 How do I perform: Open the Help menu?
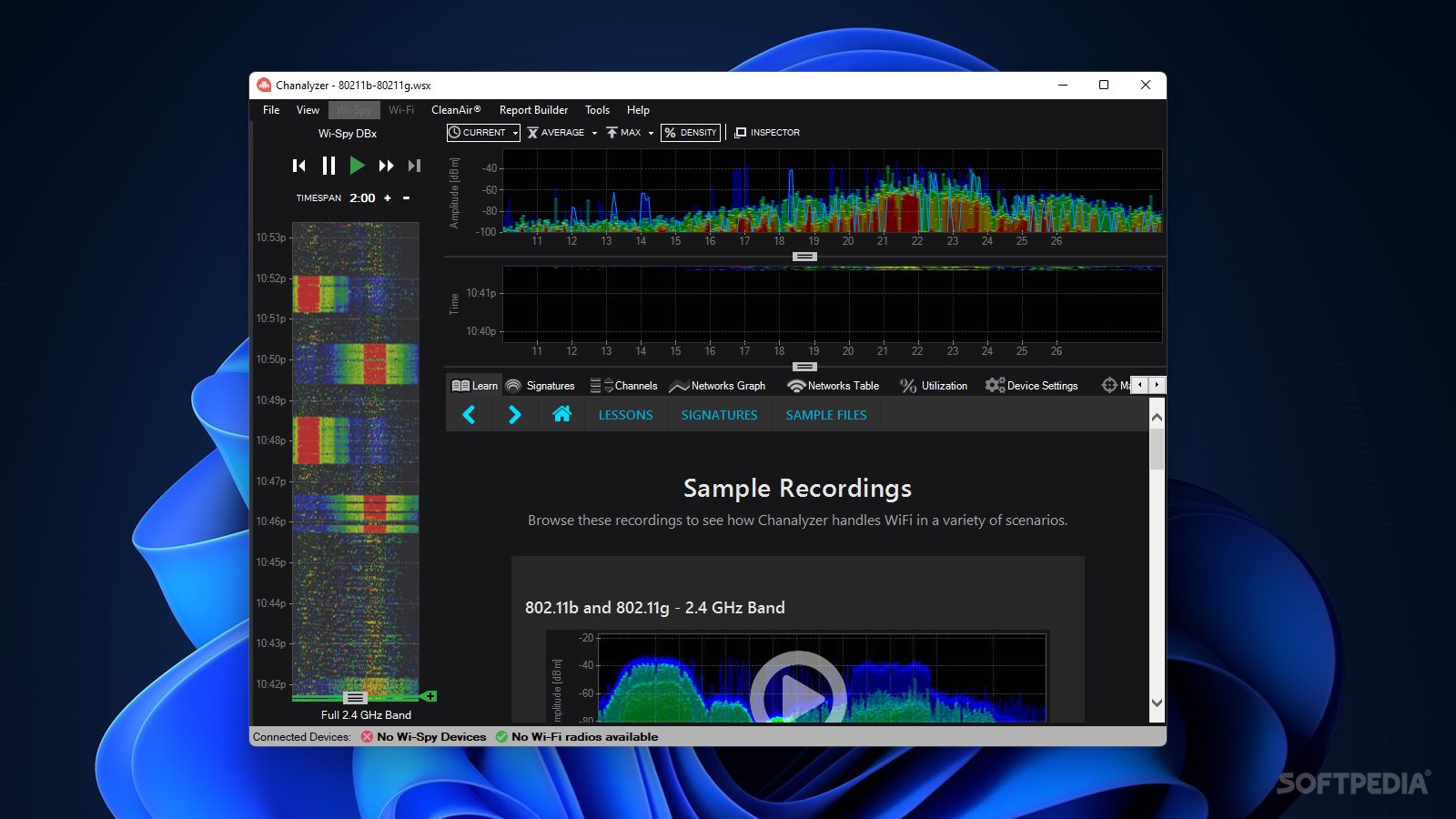click(x=638, y=110)
